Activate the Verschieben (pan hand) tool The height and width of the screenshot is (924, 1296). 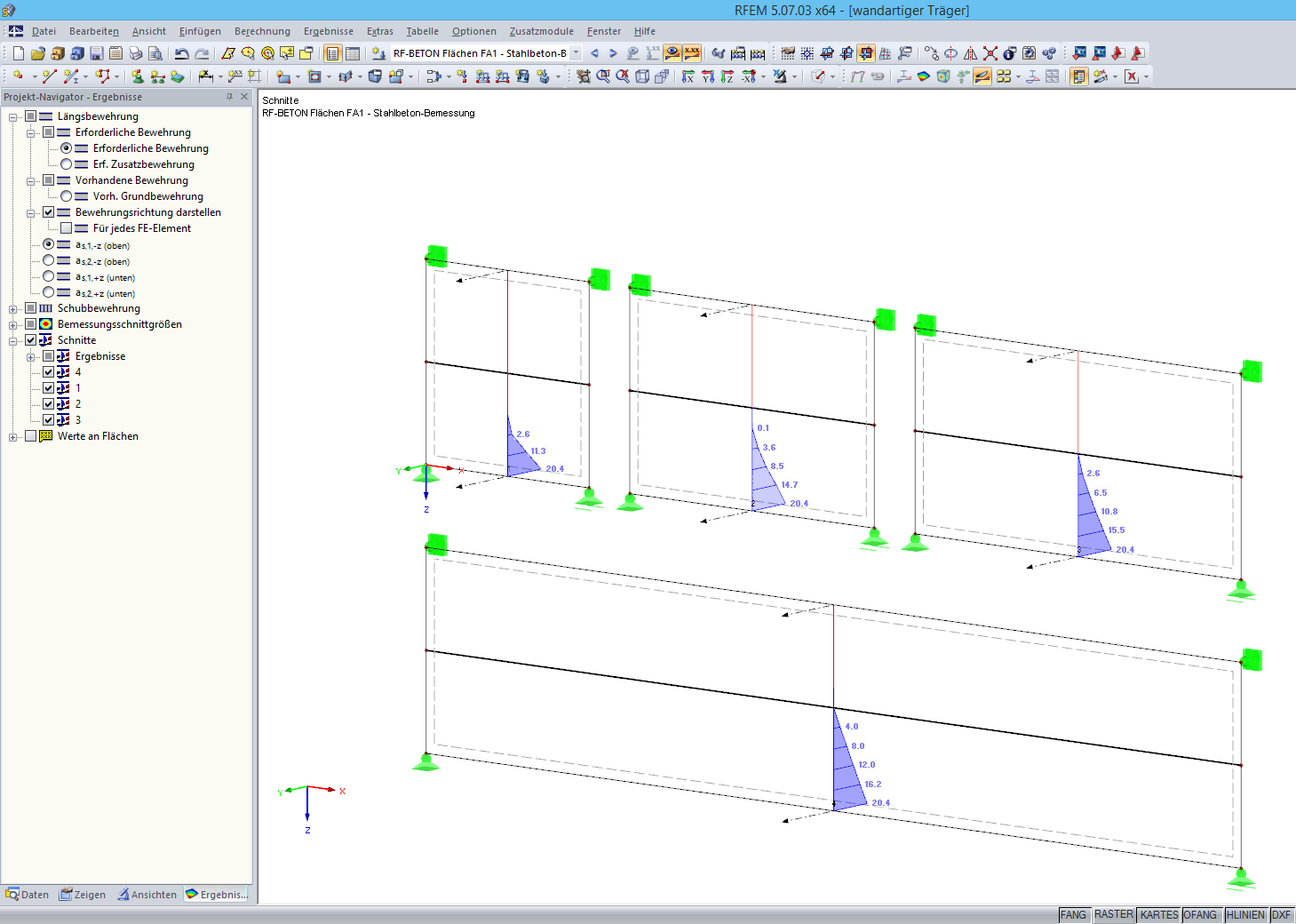584,76
